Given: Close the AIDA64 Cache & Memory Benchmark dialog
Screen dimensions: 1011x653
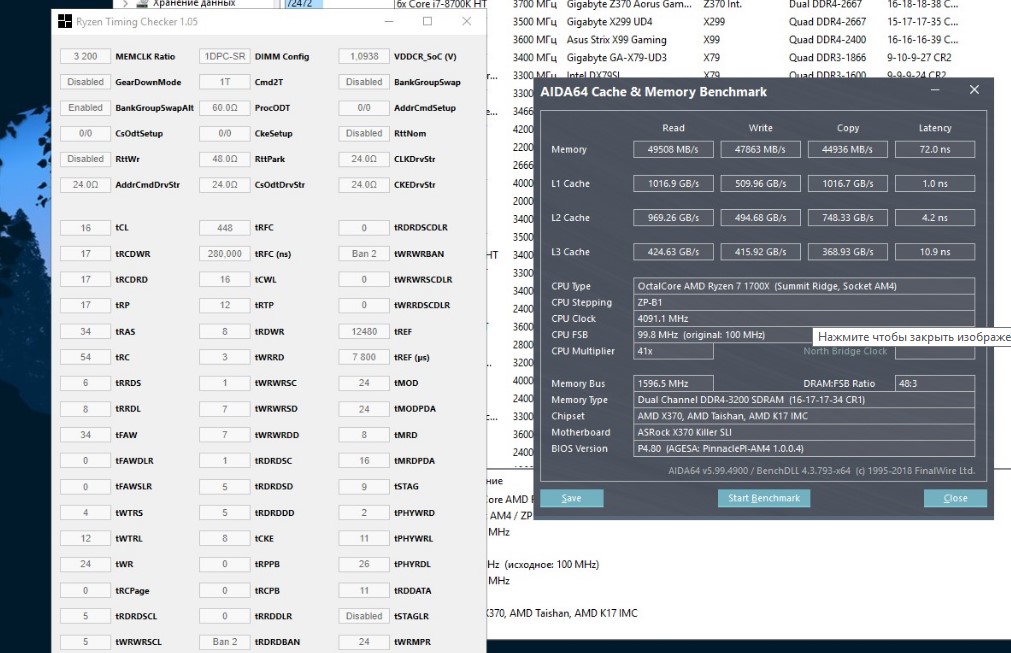Looking at the screenshot, I should point(974,90).
